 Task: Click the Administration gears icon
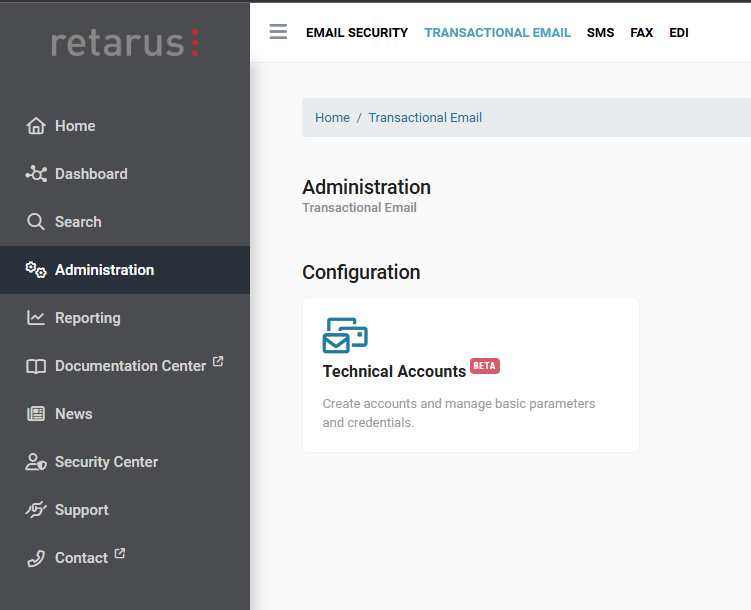point(36,270)
